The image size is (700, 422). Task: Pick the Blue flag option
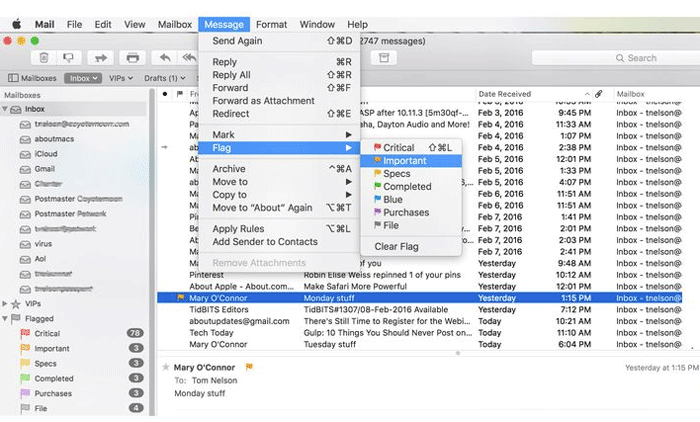point(411,200)
